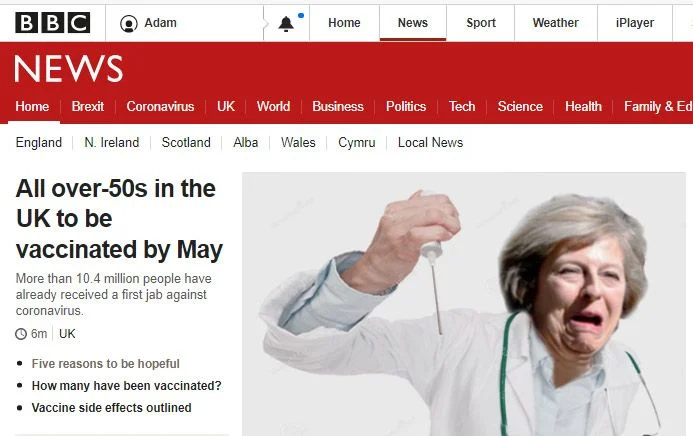This screenshot has width=693, height=436.
Task: Open the Politics section
Action: 406,106
